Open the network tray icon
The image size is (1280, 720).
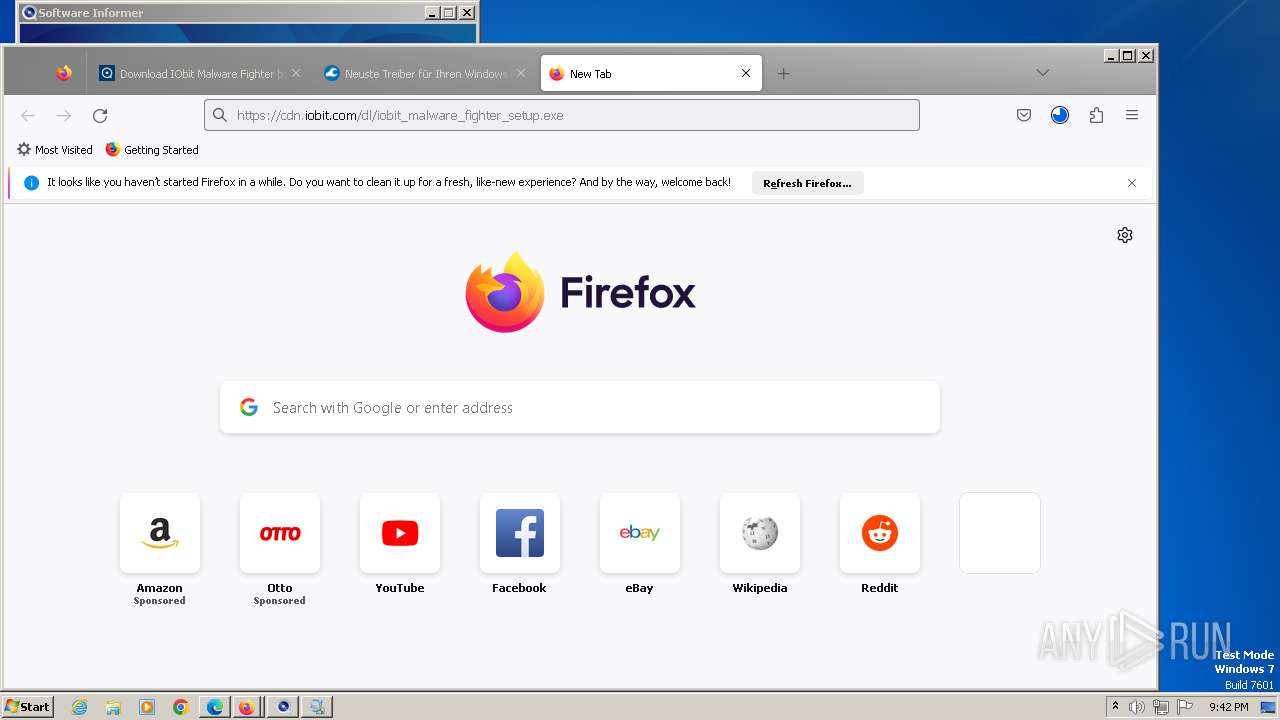click(1161, 707)
